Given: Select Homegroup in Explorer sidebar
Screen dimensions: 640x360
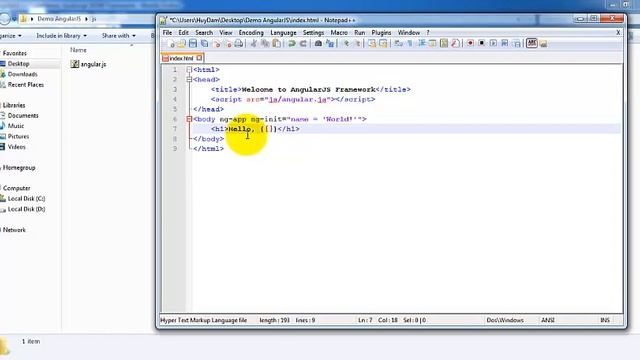Looking at the screenshot, I should tap(18, 168).
